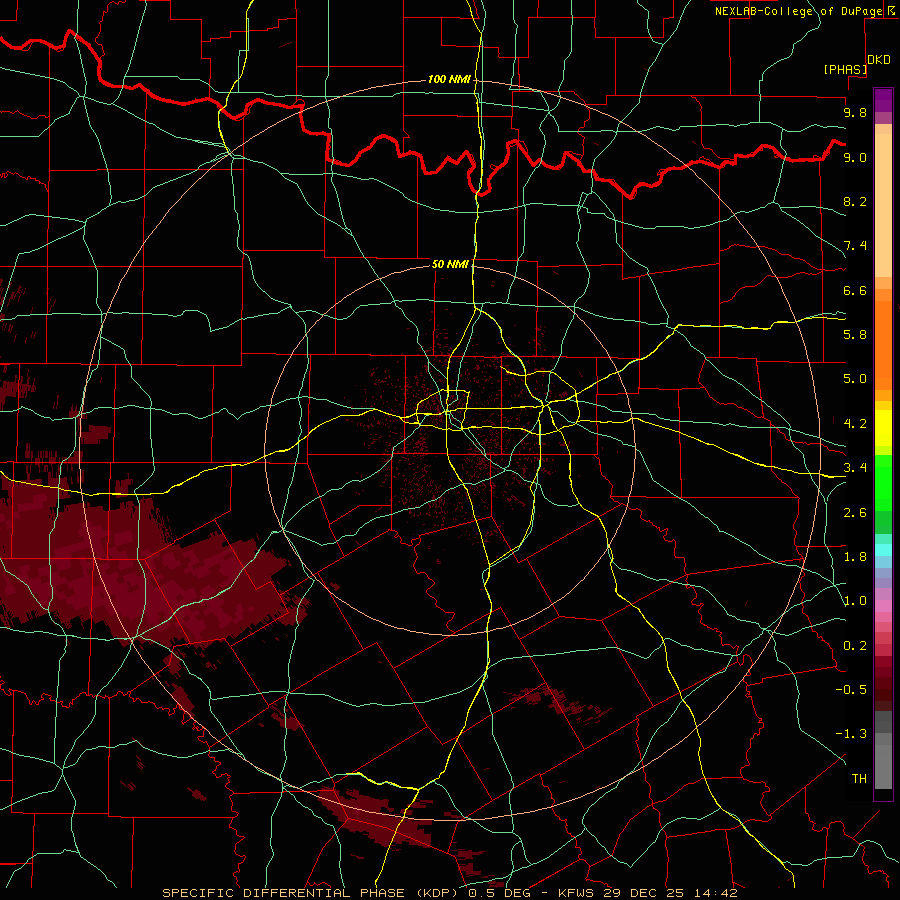Click the "SPECIFIC DIFFERENTIAL PHASE (KDP)" caption
This screenshot has height=900, width=900.
coord(312,893)
